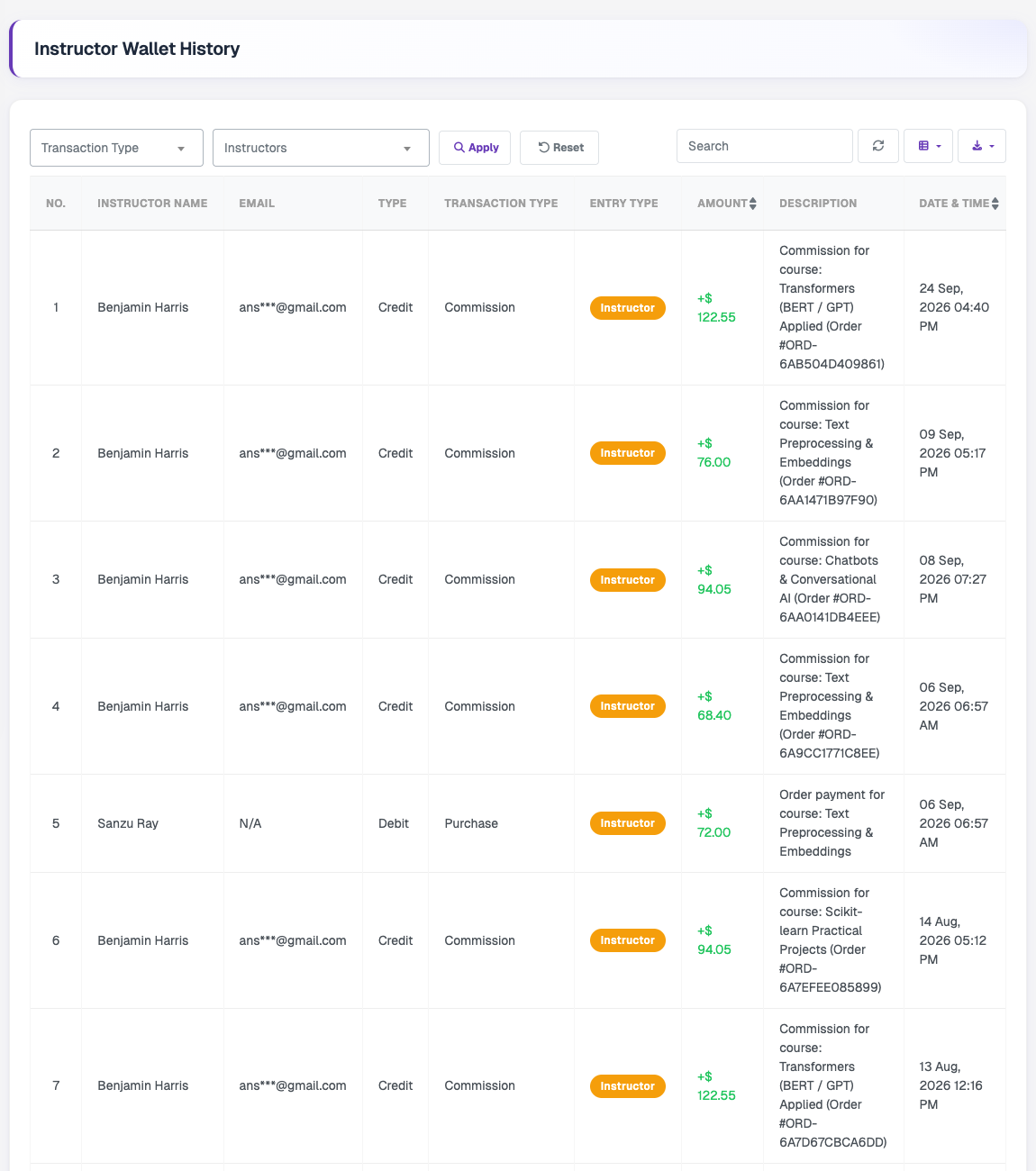The height and width of the screenshot is (1171, 1036).
Task: Click the 14 Aug, 2026 05:12 PM date
Action: pyautogui.click(x=954, y=940)
